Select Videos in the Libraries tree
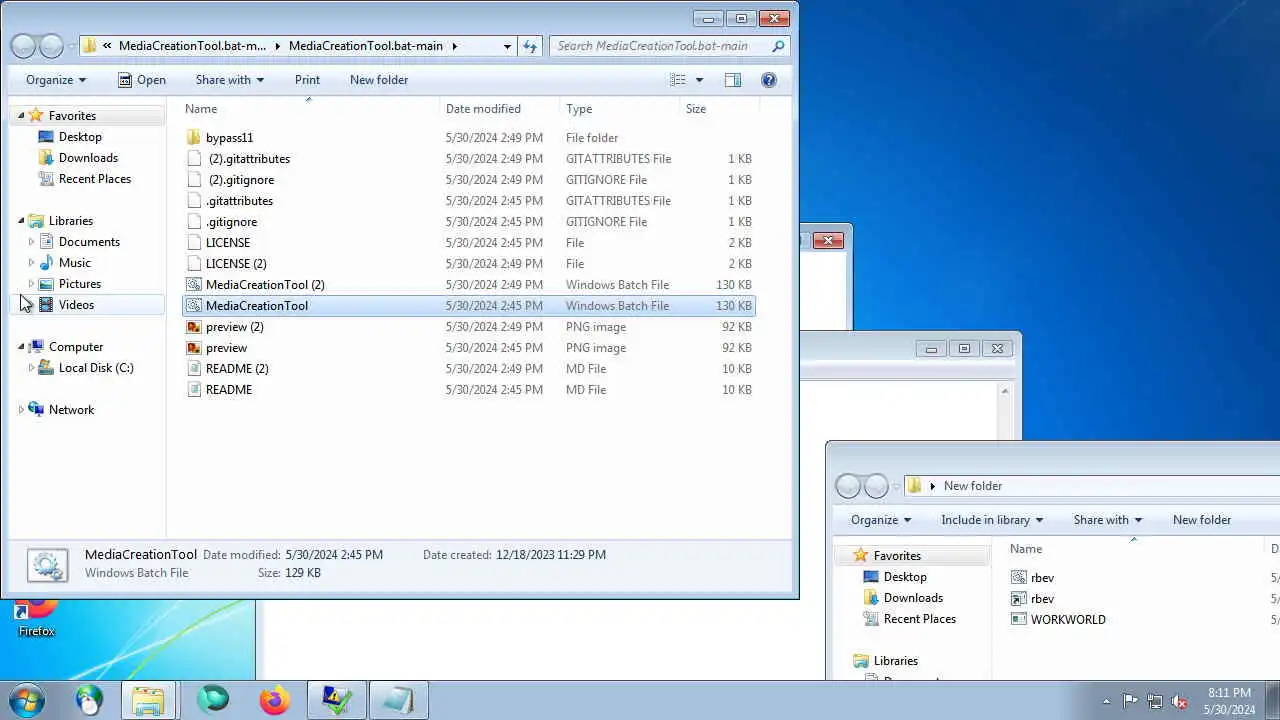 [76, 305]
